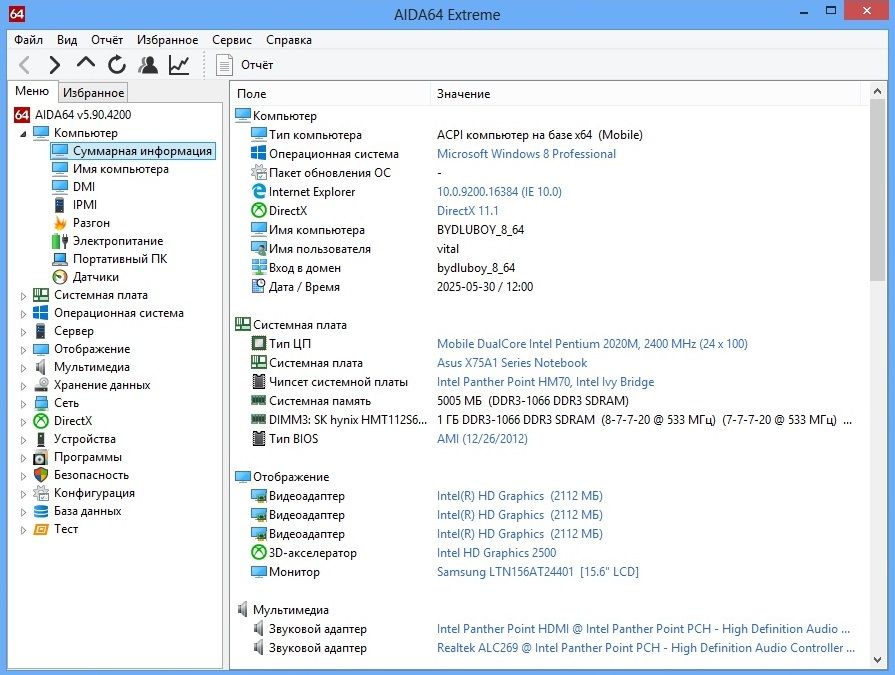The height and width of the screenshot is (675, 895).
Task: Click the Монитор row icon
Action: (259, 571)
